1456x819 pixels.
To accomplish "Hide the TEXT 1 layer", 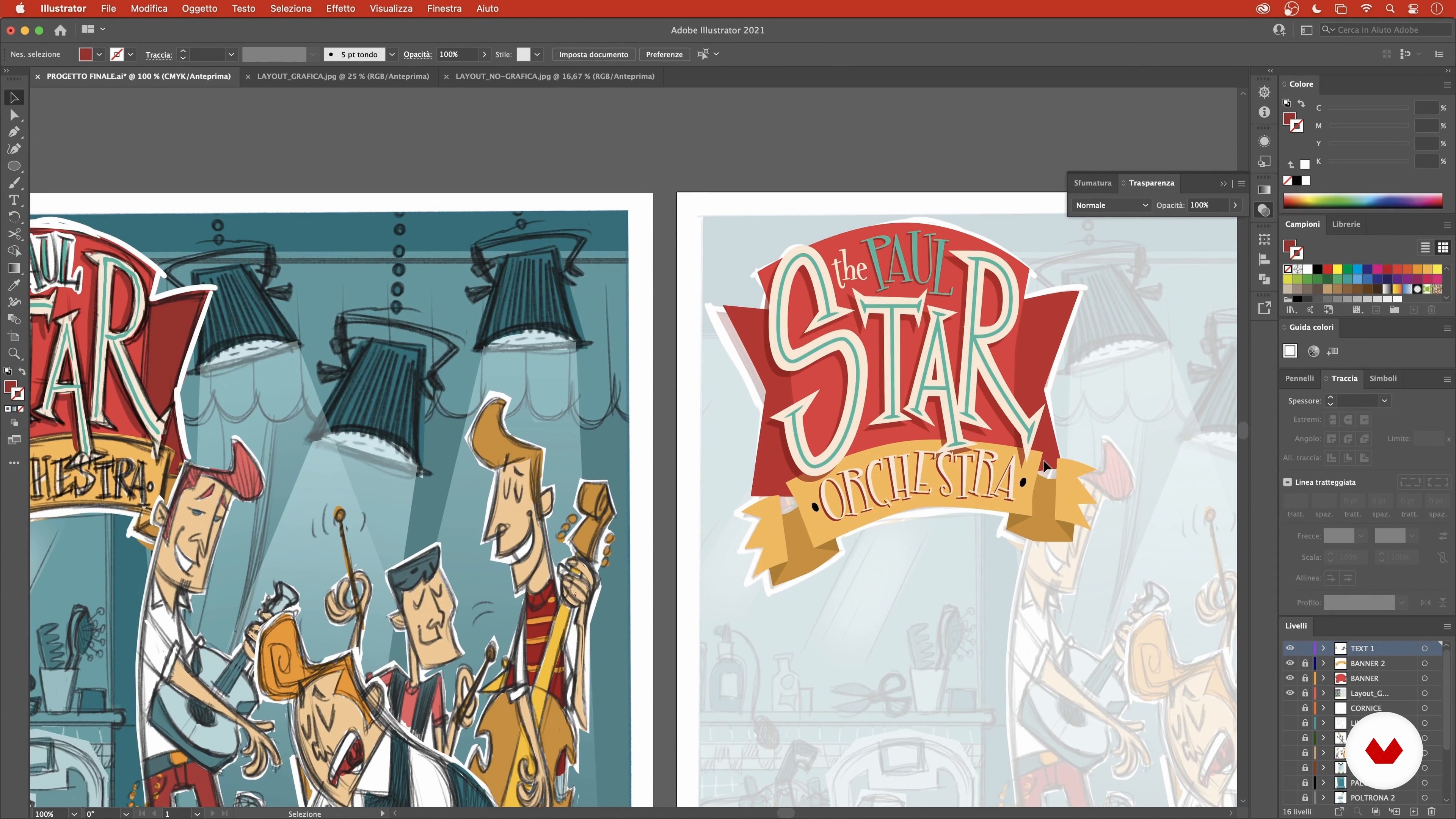I will 1290,648.
